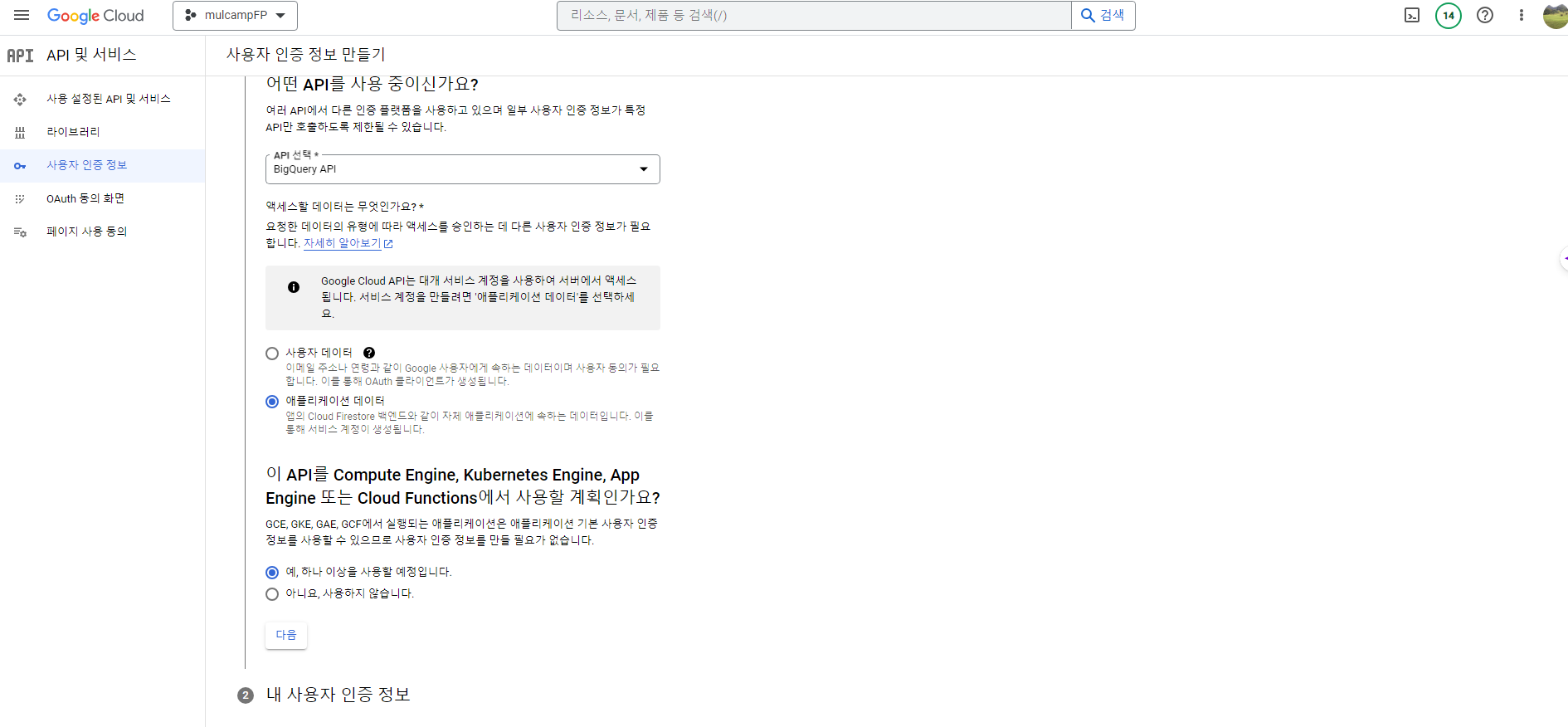
Task: Focus the 리소스, 문서, 제품 등 검색 field
Action: [814, 16]
